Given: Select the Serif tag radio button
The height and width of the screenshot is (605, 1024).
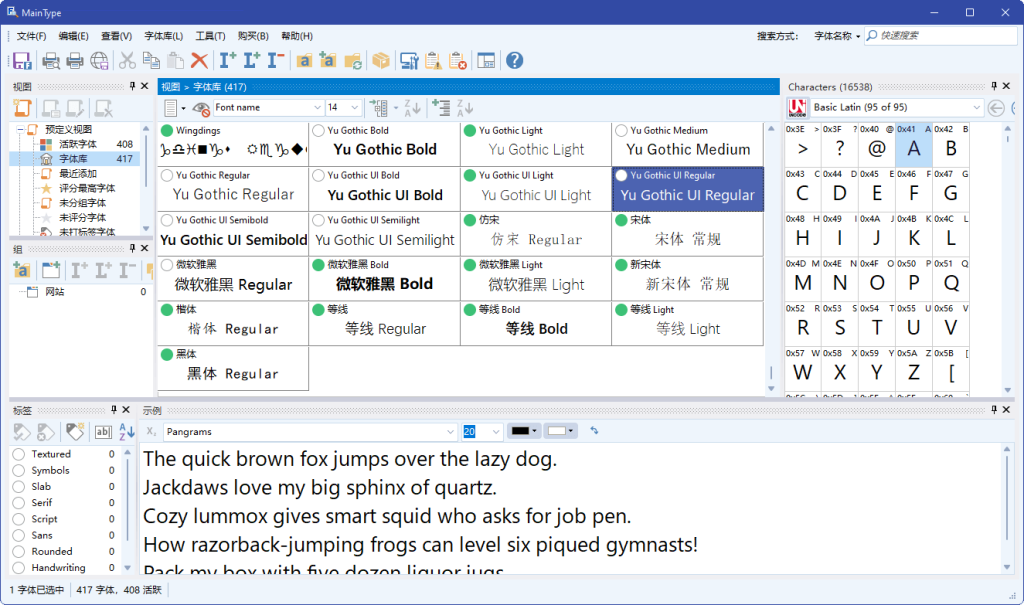Looking at the screenshot, I should (x=19, y=502).
